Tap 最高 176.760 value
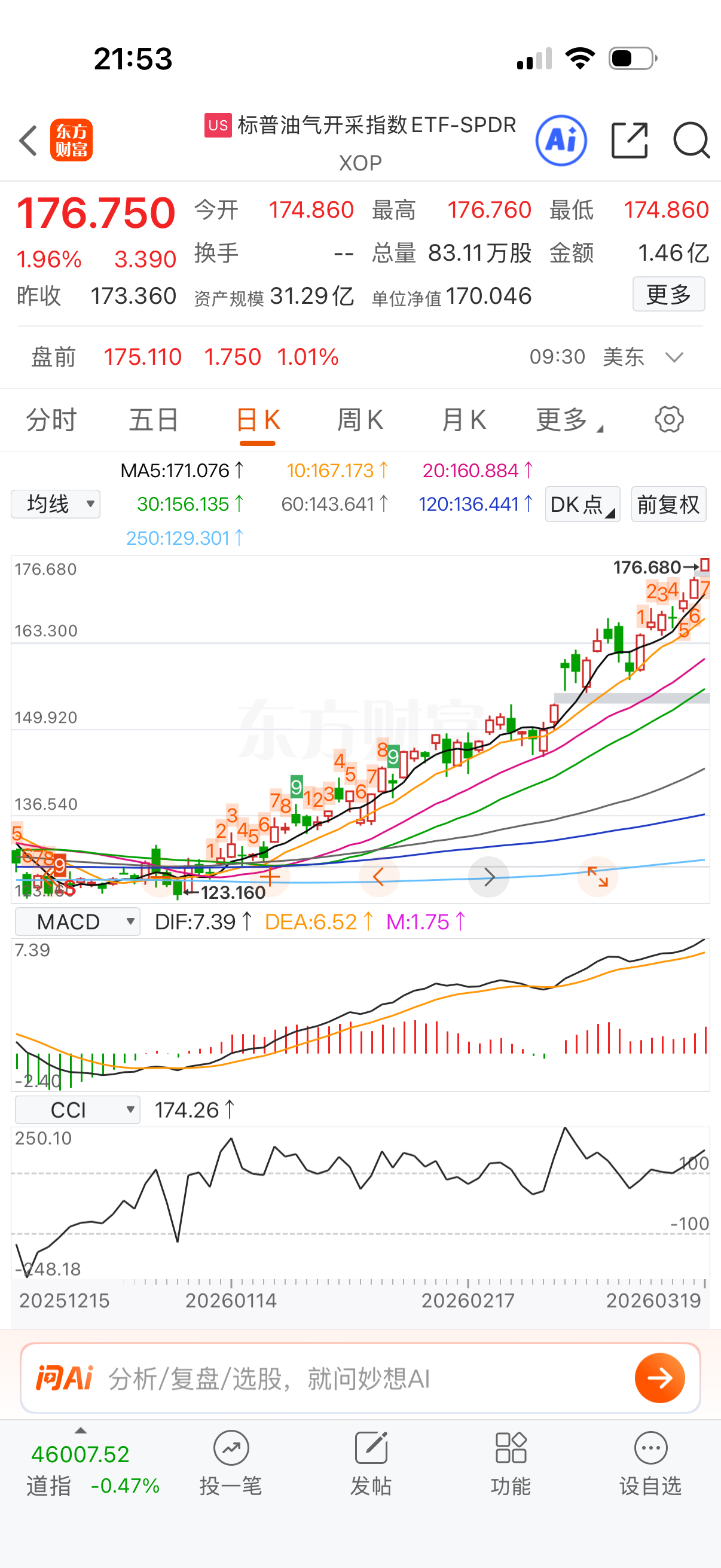 click(x=489, y=210)
